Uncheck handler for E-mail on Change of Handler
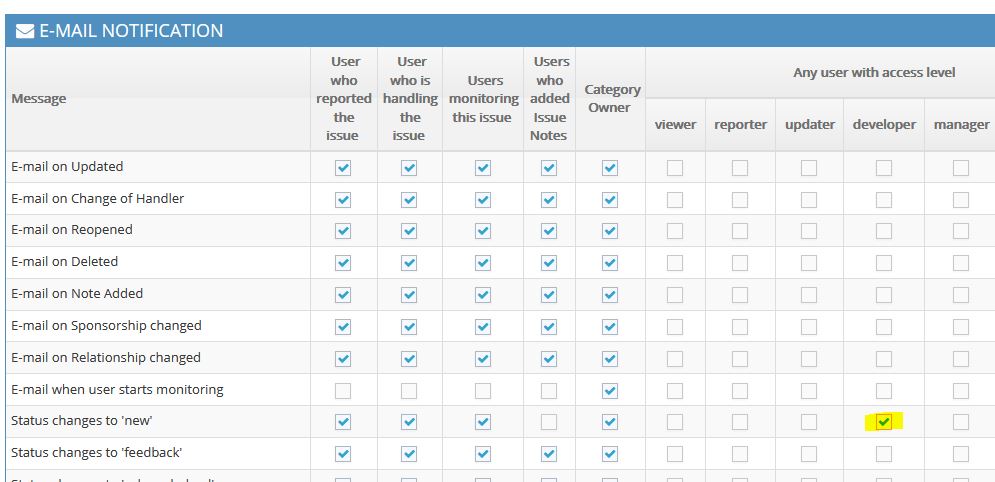995x482 pixels. coord(409,200)
